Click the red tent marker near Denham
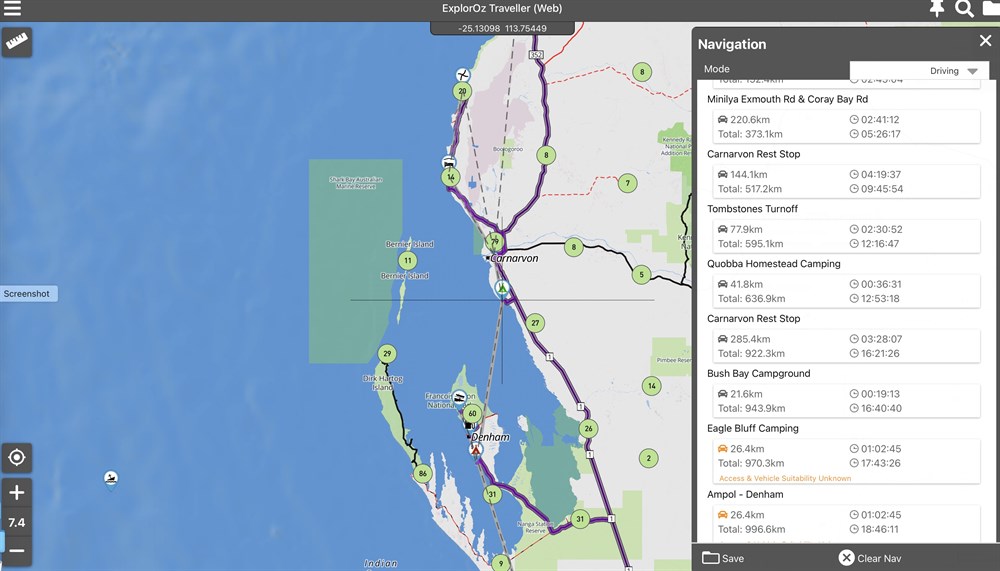 (x=477, y=450)
